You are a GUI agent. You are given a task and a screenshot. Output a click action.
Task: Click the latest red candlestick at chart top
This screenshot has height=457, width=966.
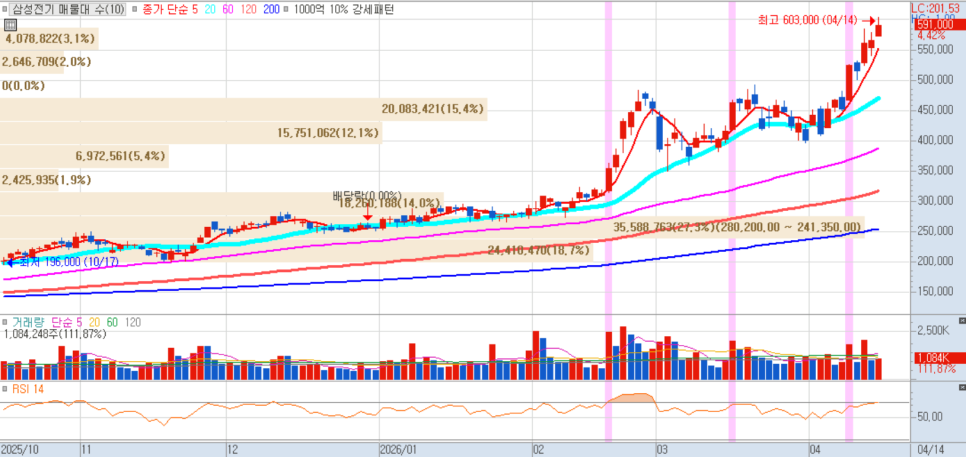(x=879, y=29)
